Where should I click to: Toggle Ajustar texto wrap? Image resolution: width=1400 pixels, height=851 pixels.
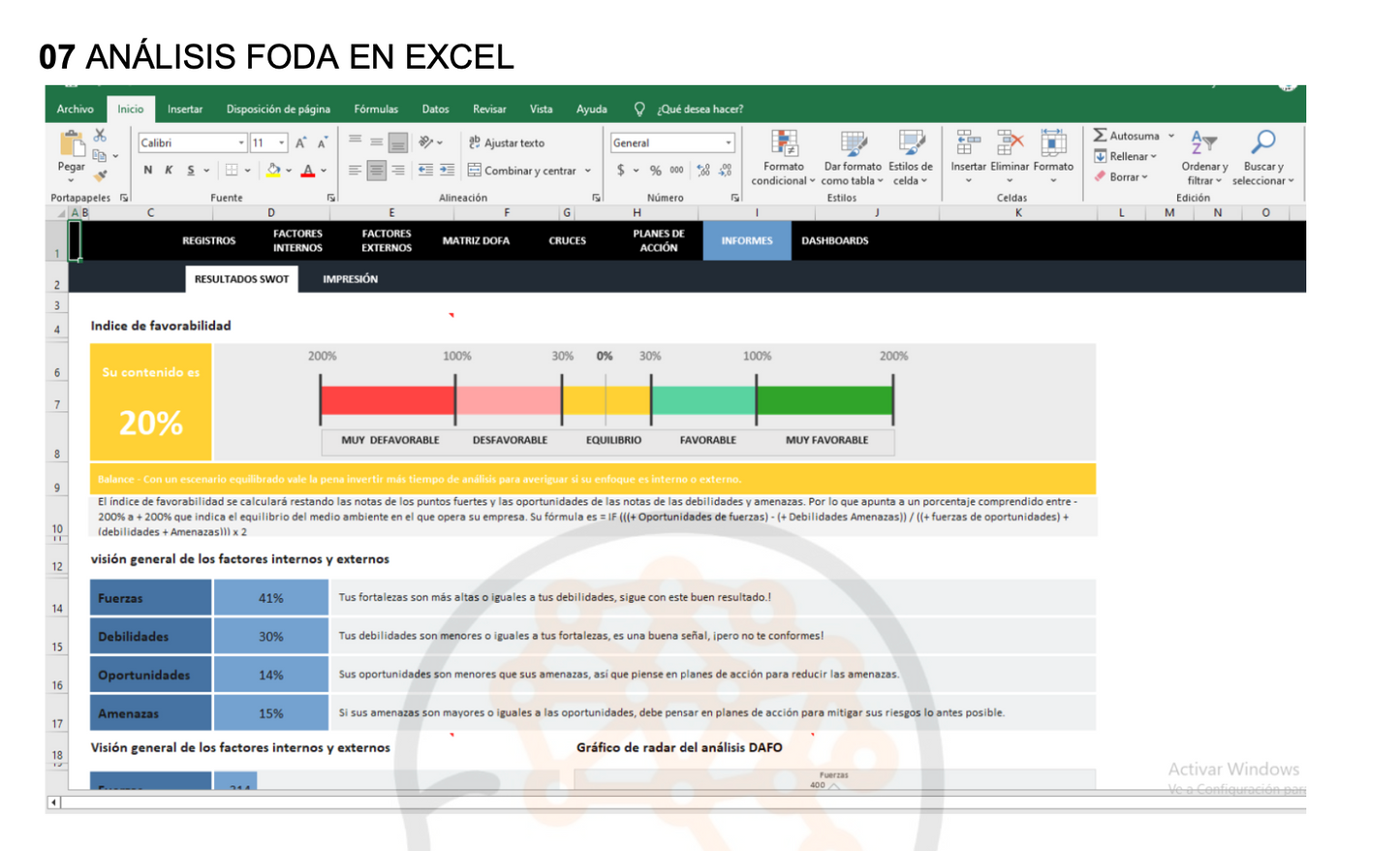click(x=507, y=142)
